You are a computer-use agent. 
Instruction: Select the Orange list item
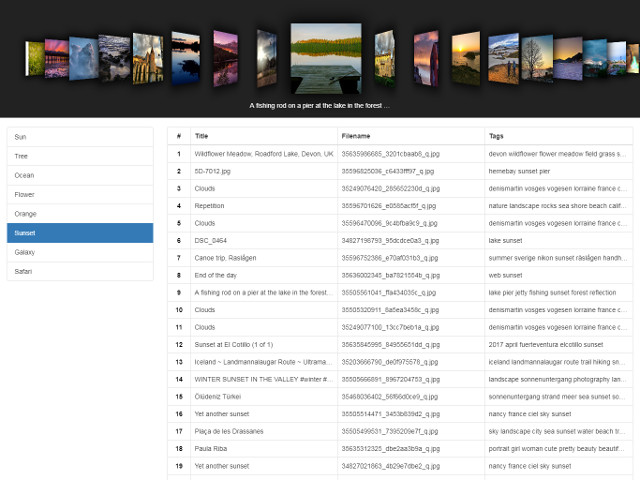80,214
